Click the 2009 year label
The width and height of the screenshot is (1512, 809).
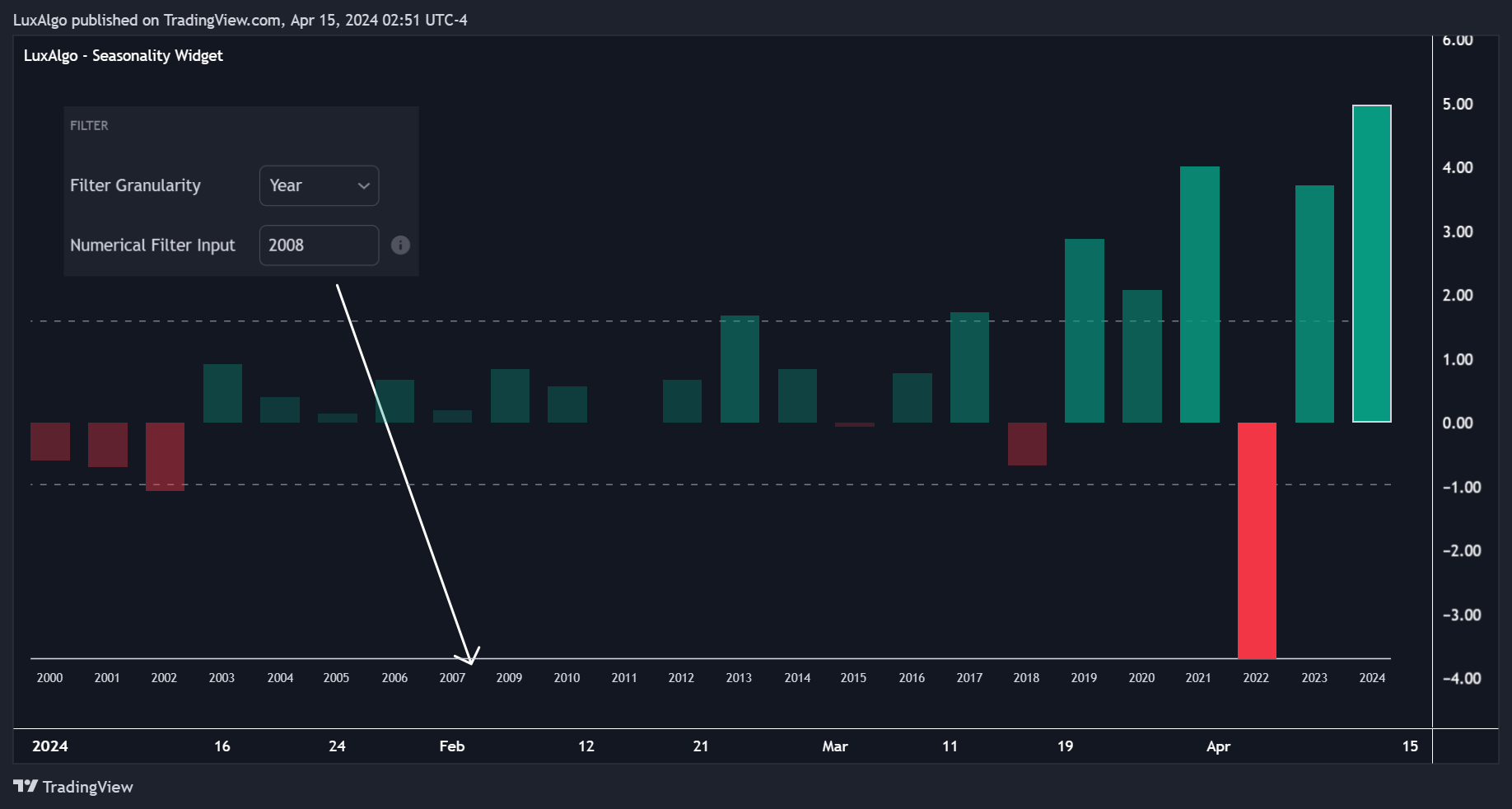pos(509,677)
